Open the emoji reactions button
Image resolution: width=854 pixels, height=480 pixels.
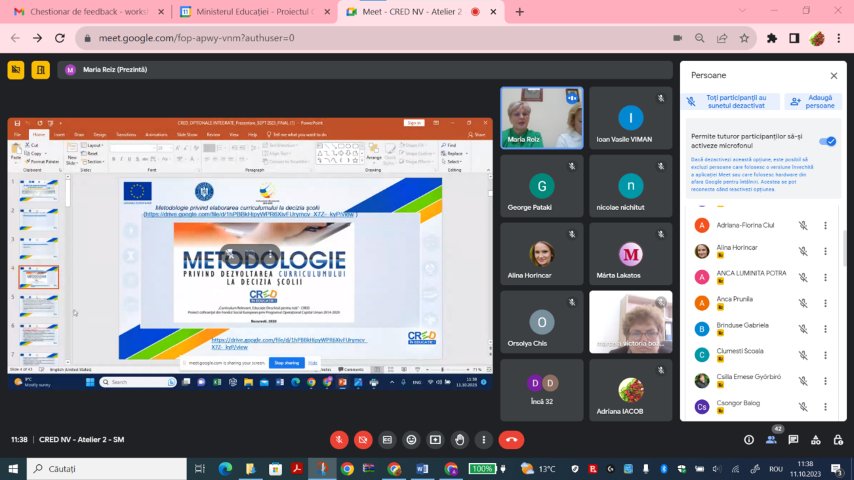point(411,439)
